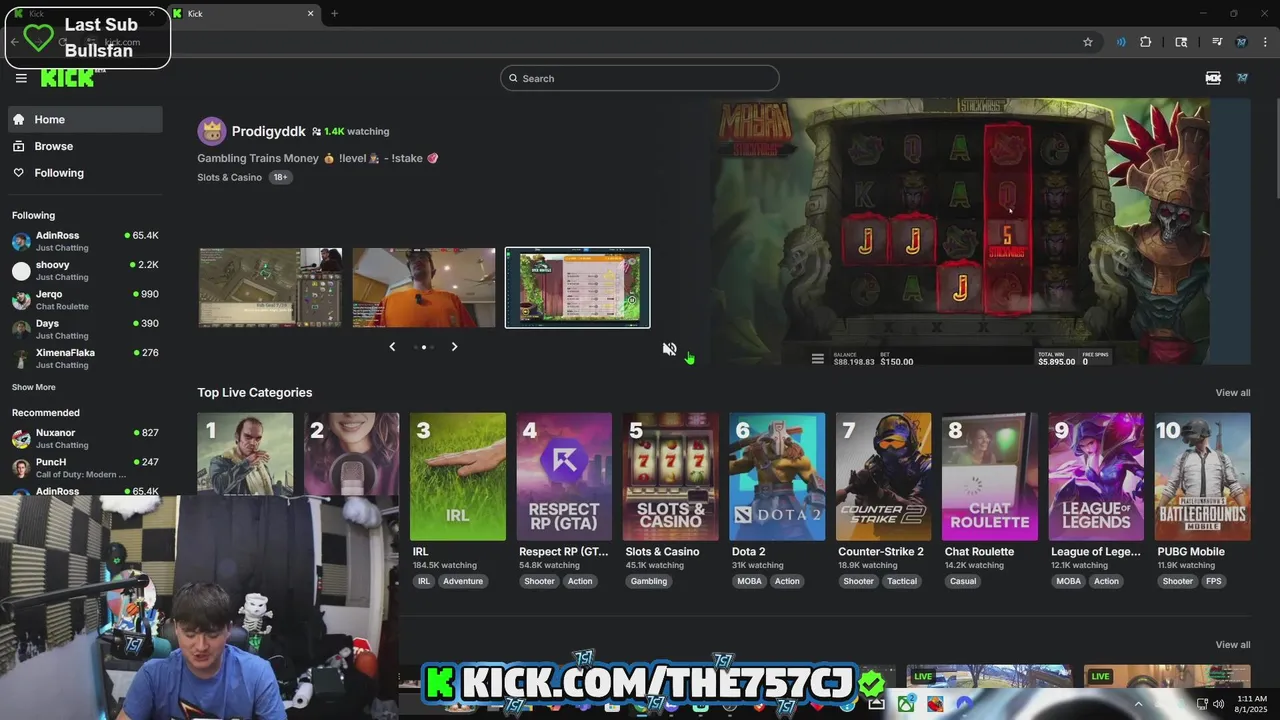Screen dimensions: 1280x720
Task: Click the '184.5K watching' text under IRL
Action: coord(445,565)
